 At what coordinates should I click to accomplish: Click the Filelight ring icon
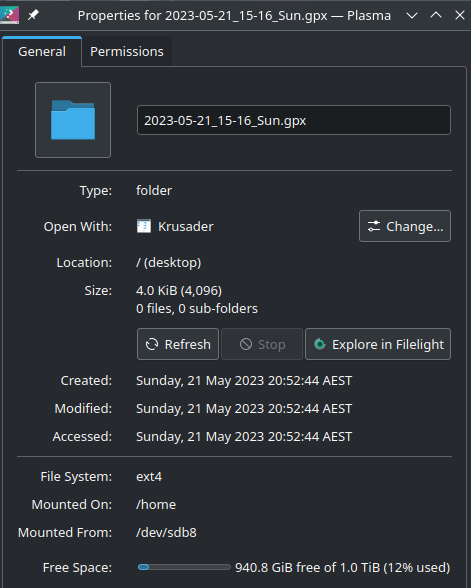pos(320,344)
